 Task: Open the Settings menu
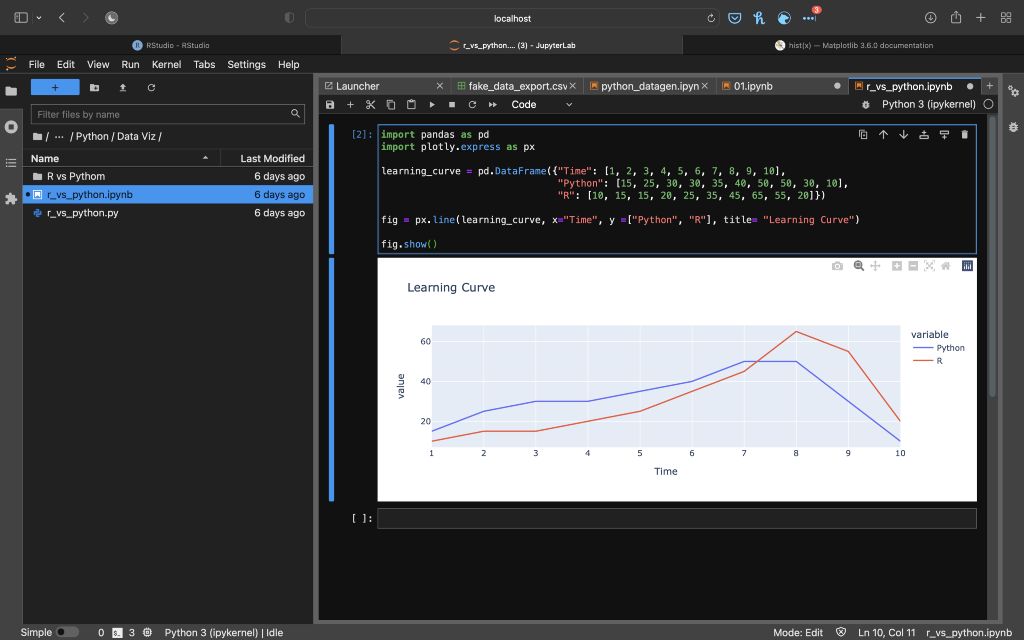click(x=246, y=64)
